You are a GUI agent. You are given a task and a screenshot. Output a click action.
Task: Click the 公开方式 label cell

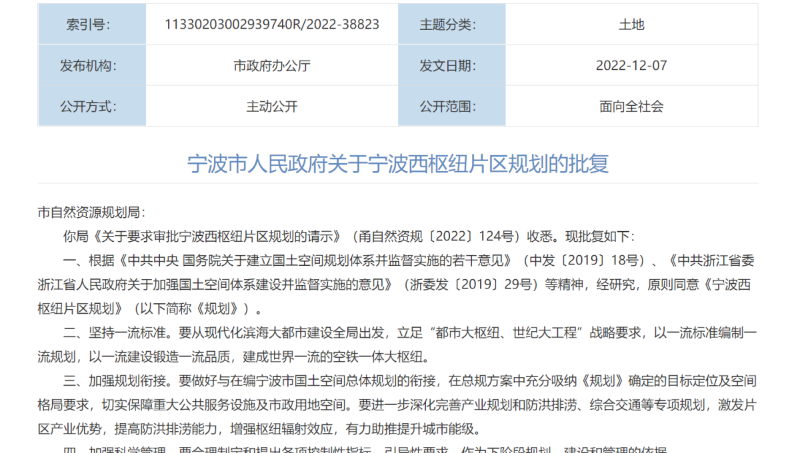(x=92, y=106)
